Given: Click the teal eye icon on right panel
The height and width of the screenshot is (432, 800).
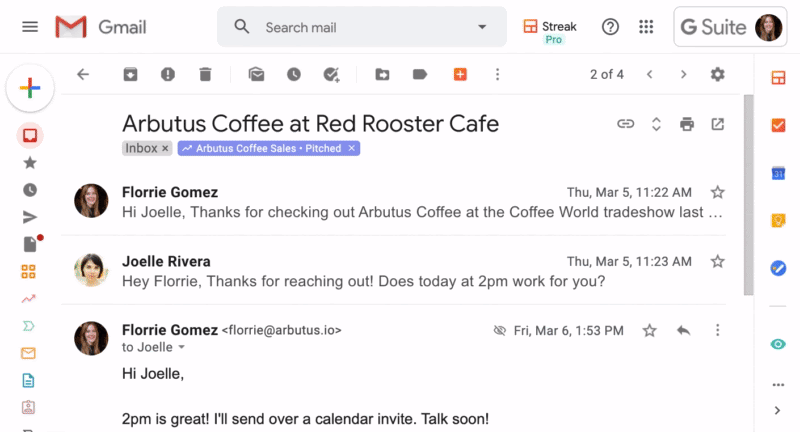Looking at the screenshot, I should point(778,344).
